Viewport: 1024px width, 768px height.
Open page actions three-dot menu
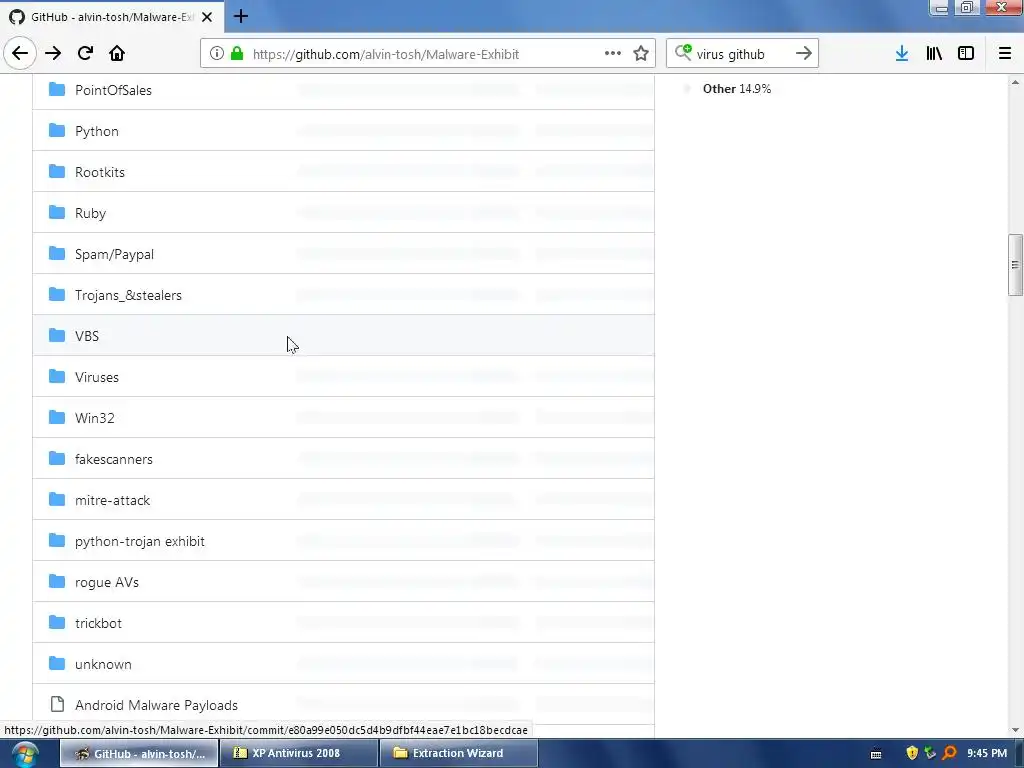tap(613, 54)
